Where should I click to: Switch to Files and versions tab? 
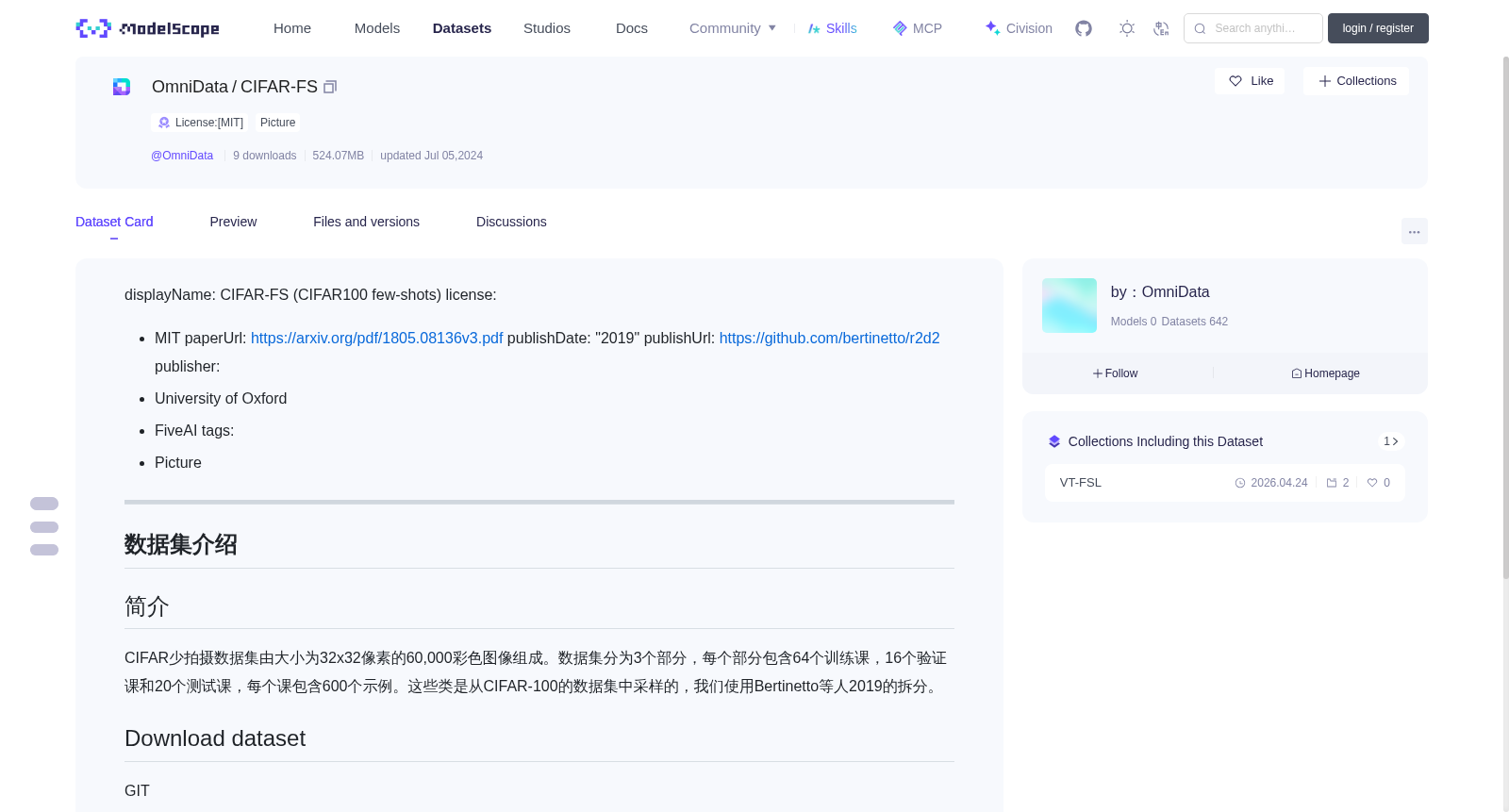366,222
